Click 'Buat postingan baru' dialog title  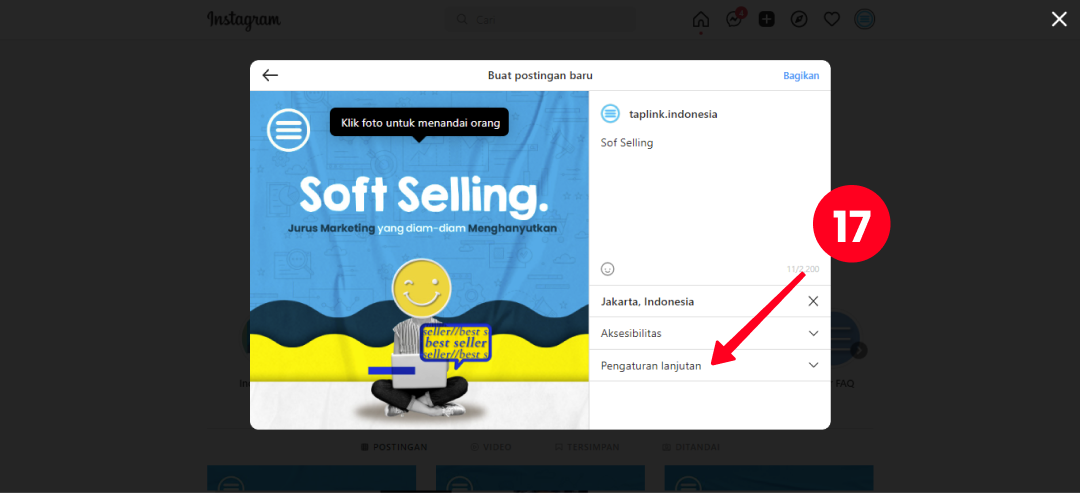pyautogui.click(x=540, y=76)
